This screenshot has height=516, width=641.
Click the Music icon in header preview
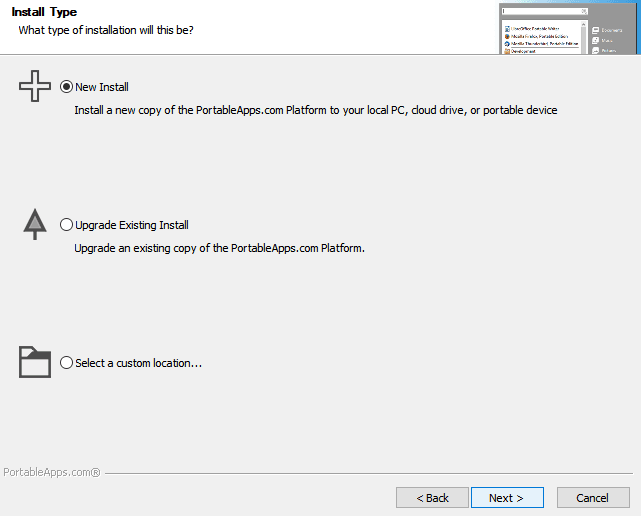pos(596,40)
